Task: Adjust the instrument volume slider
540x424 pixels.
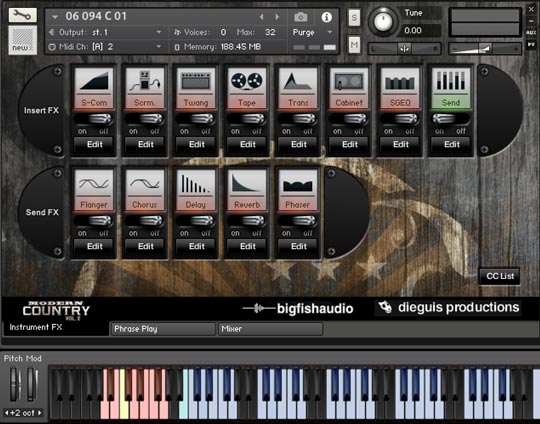Action: pyautogui.click(x=485, y=49)
